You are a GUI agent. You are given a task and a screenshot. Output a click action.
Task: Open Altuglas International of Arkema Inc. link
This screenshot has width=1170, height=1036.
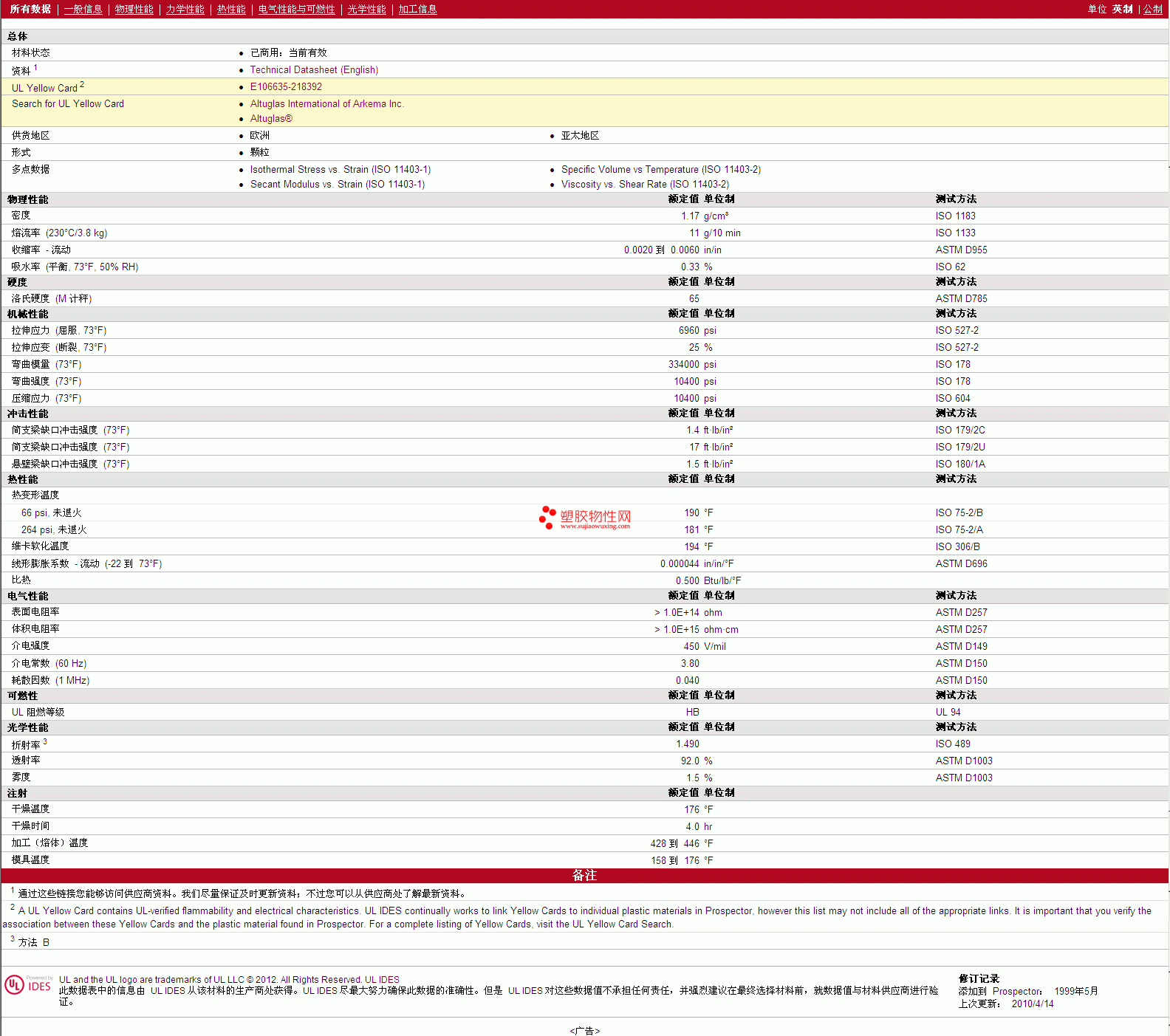click(326, 103)
